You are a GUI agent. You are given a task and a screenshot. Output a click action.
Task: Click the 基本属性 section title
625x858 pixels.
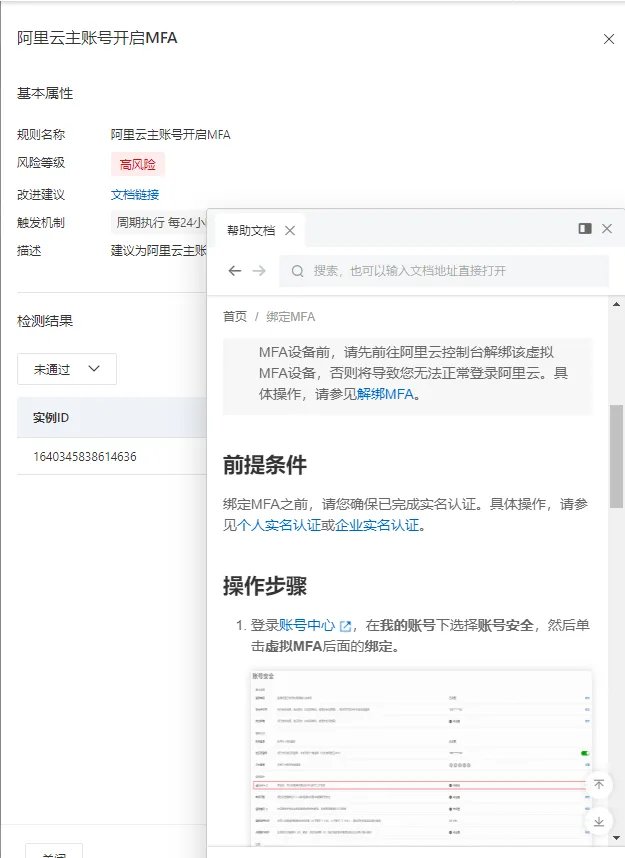(45, 94)
